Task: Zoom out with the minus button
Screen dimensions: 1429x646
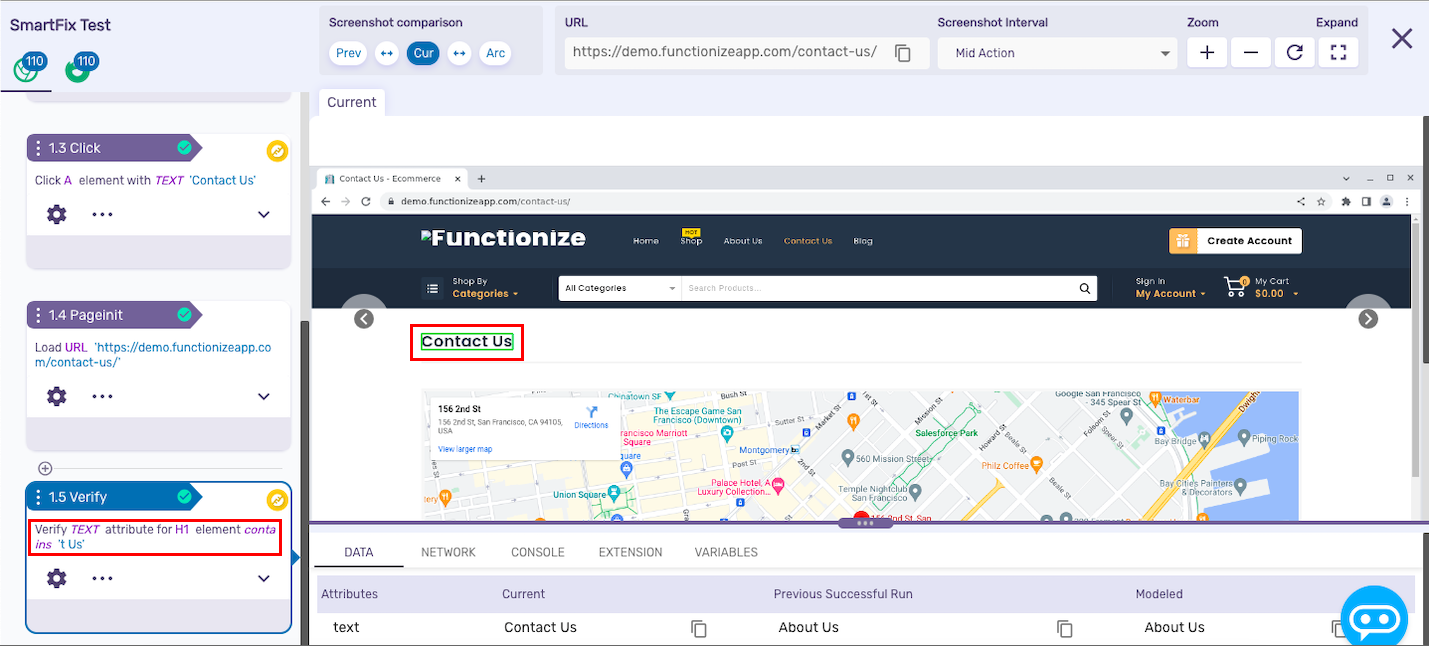Action: (x=1251, y=53)
